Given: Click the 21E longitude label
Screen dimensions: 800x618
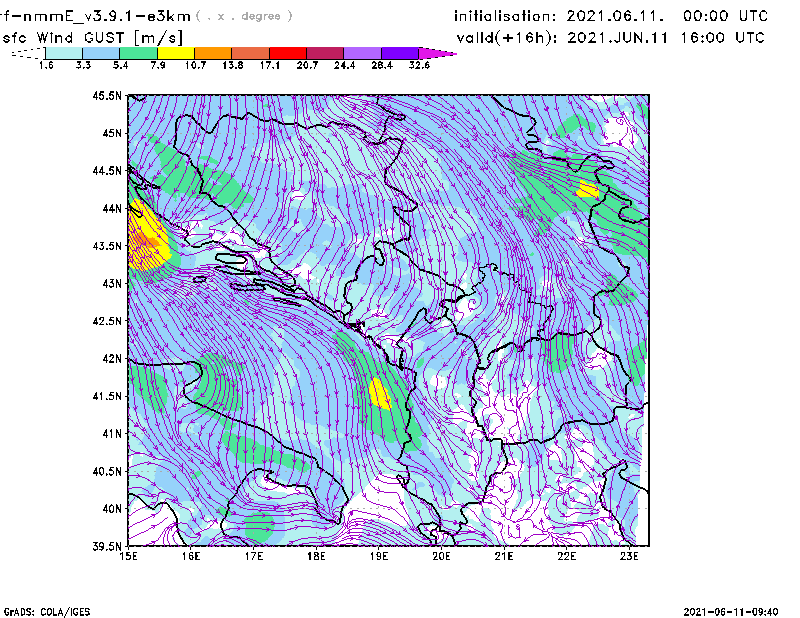Looking at the screenshot, I should (x=504, y=556).
